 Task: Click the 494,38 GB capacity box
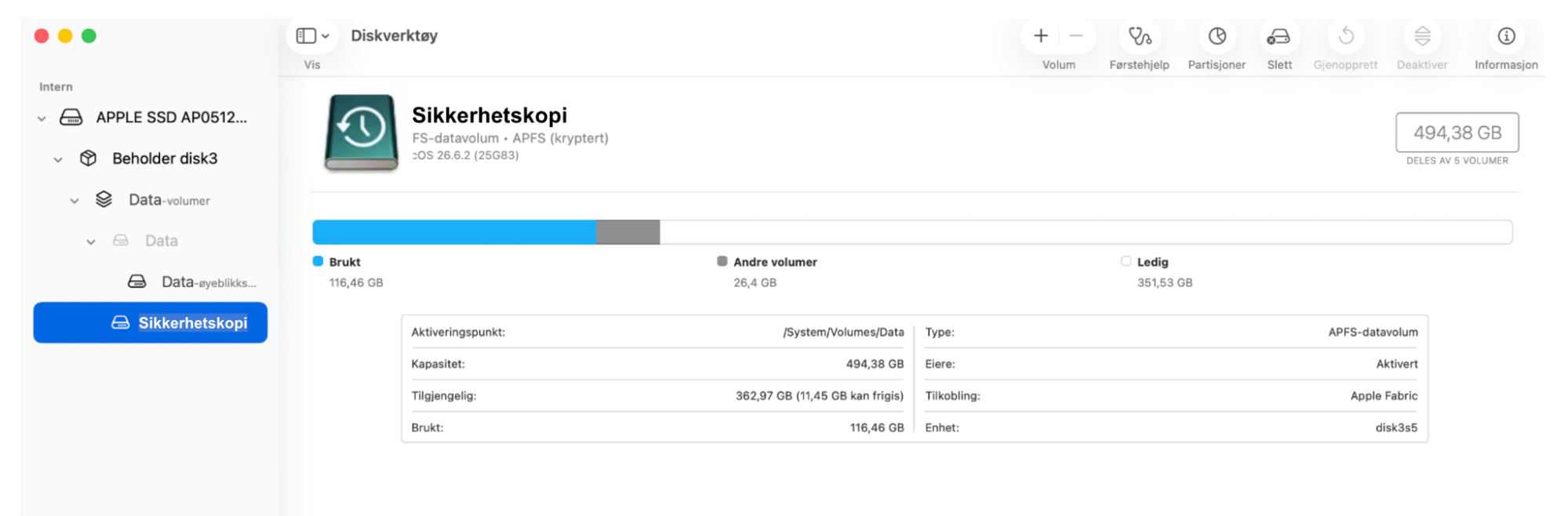[x=1457, y=133]
